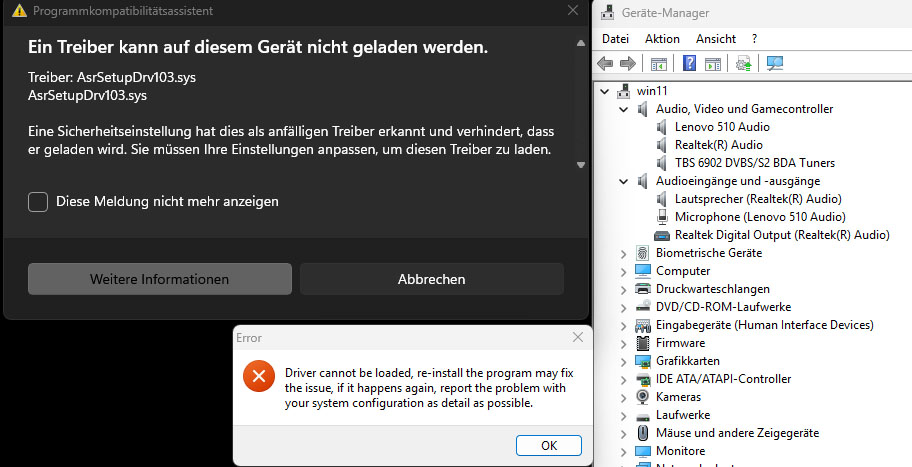Close the Programmkompatibilitätsassistent window
This screenshot has width=912, height=467.
click(573, 10)
